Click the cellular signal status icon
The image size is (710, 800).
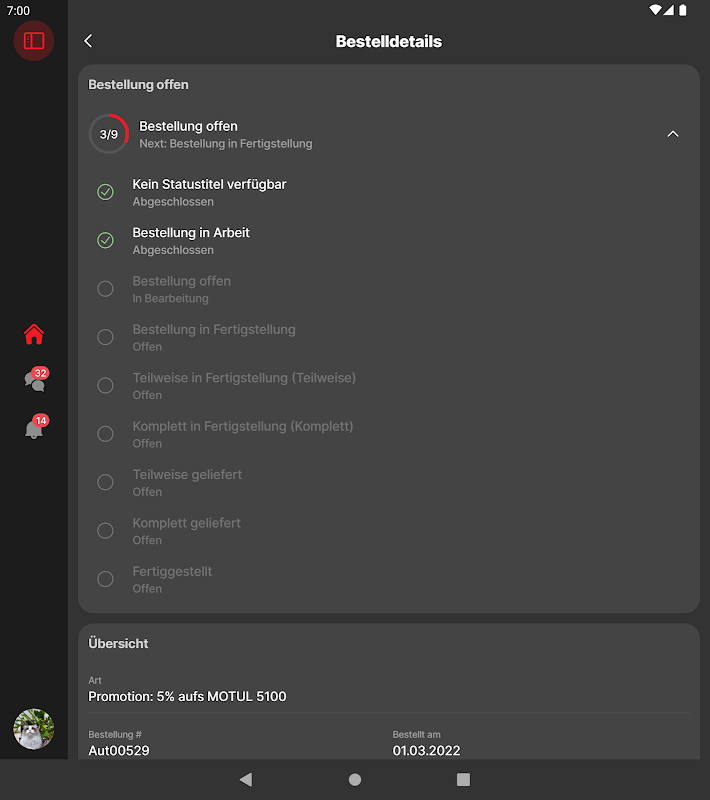pos(669,10)
